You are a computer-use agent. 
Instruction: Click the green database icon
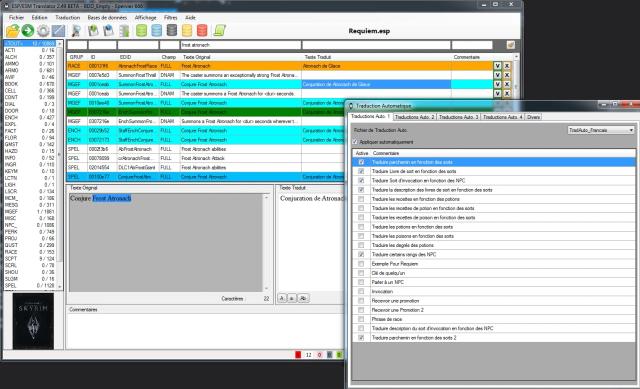141,31
